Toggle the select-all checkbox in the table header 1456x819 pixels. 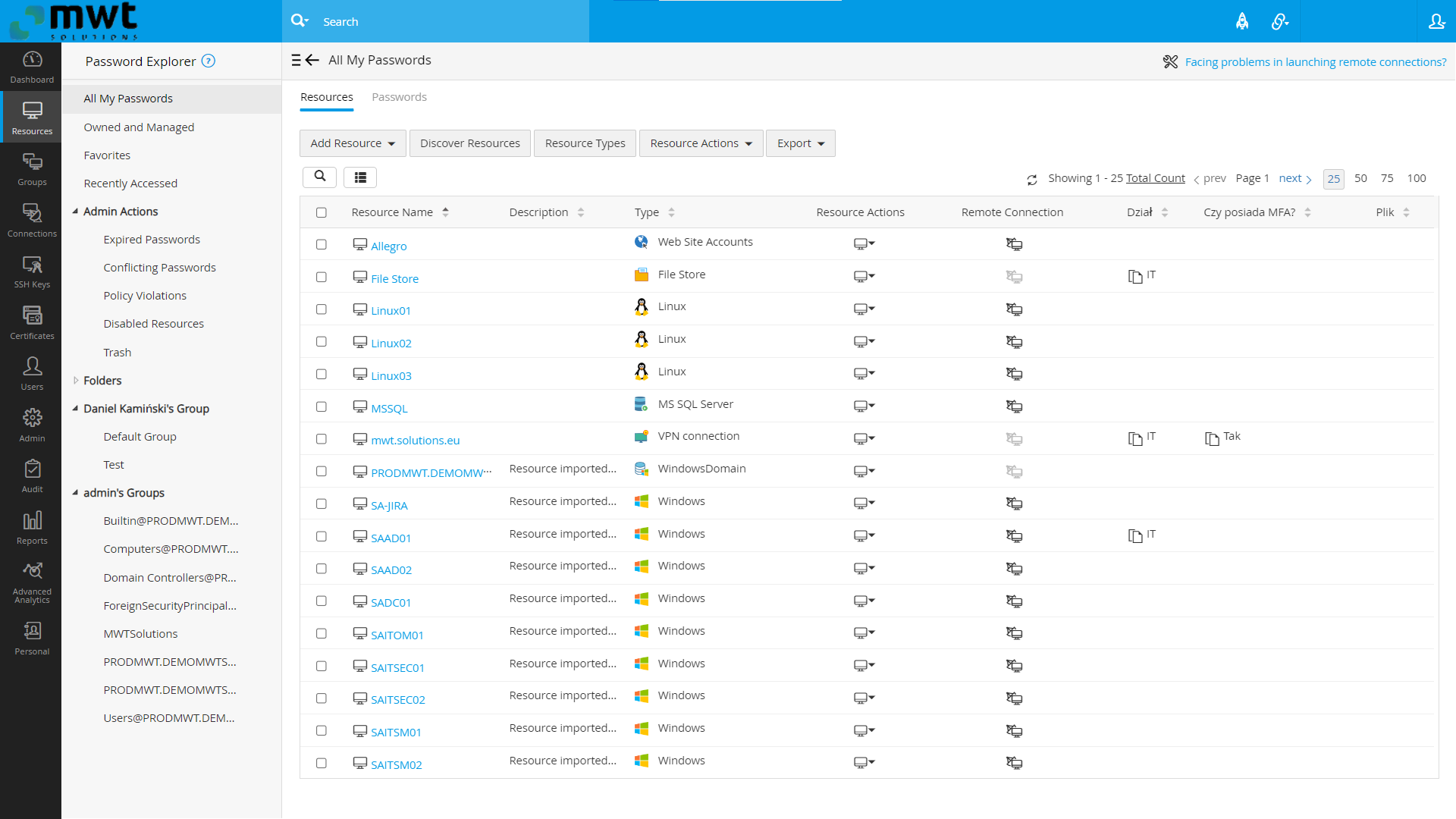(321, 212)
